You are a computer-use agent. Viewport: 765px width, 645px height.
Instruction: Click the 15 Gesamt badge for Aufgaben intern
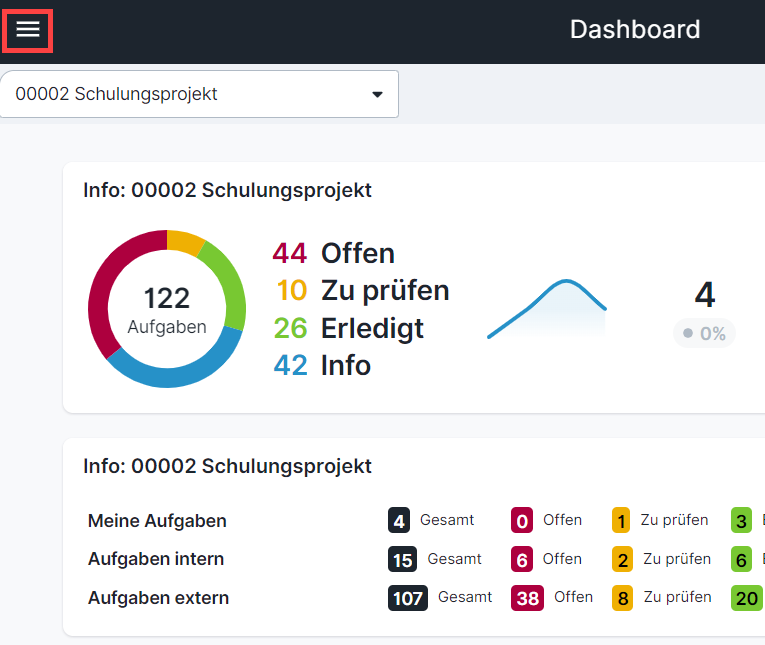tap(403, 559)
